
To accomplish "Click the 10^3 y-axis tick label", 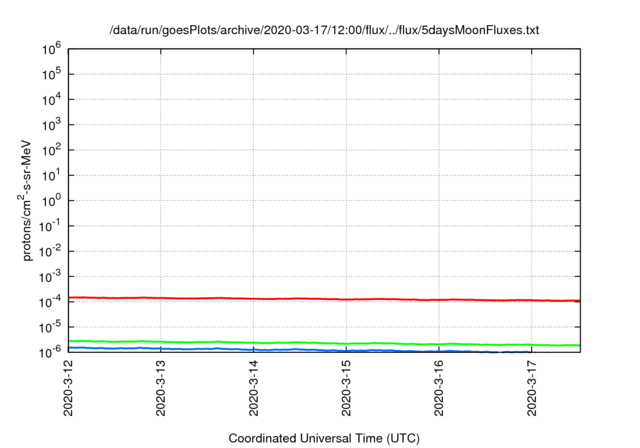I will (51, 125).
